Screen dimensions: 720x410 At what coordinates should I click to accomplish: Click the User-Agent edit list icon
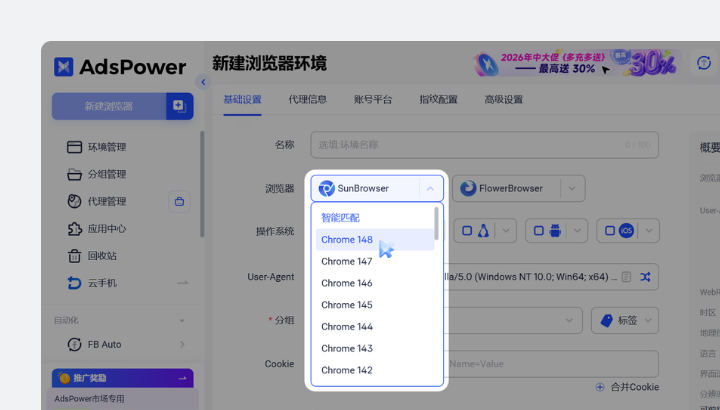(626, 277)
